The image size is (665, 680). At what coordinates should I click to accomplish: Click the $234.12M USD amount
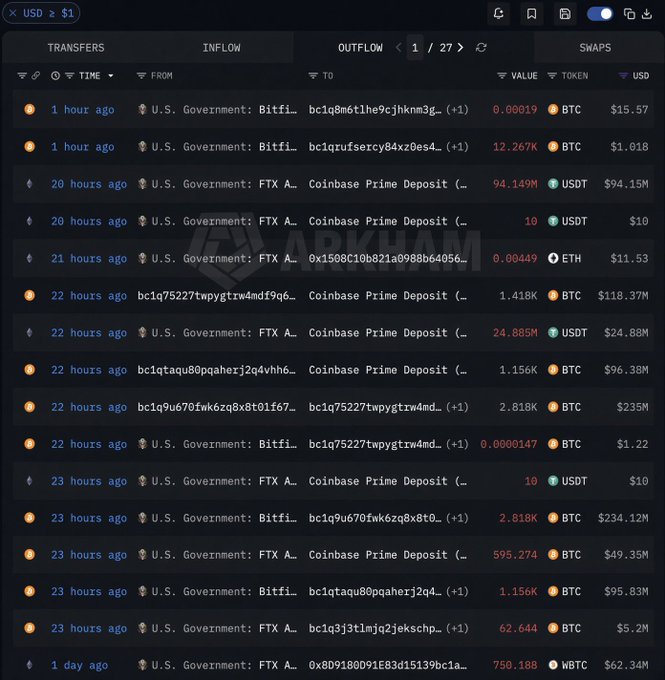(x=623, y=518)
